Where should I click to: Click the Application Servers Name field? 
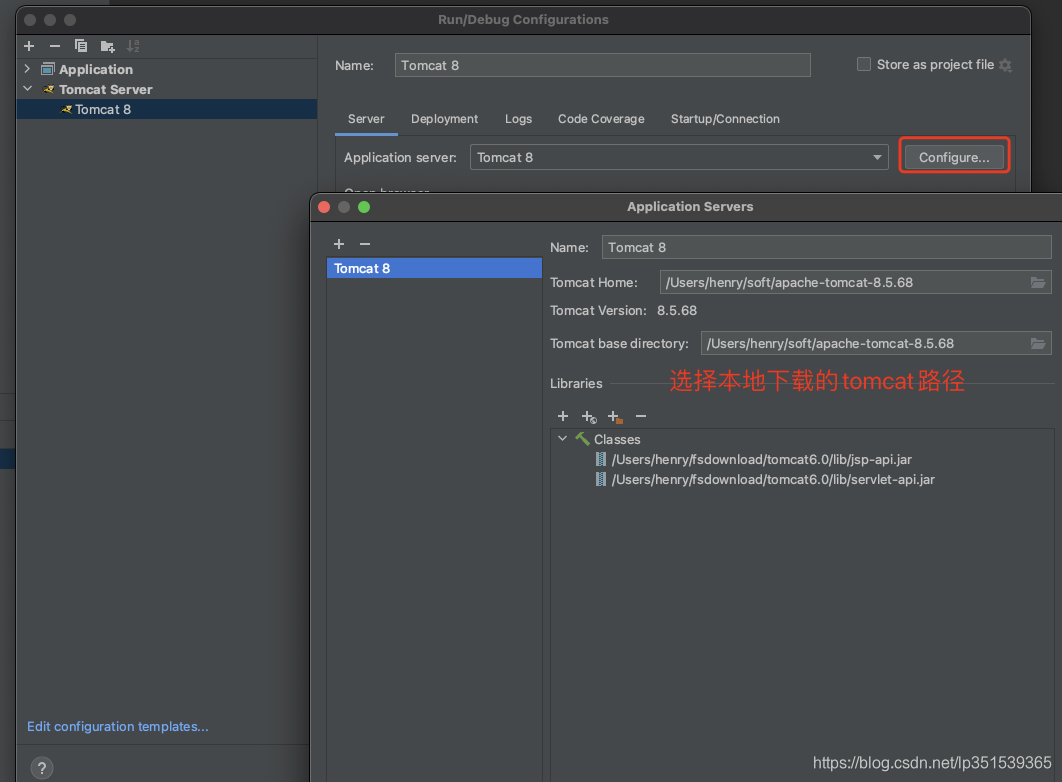(826, 247)
